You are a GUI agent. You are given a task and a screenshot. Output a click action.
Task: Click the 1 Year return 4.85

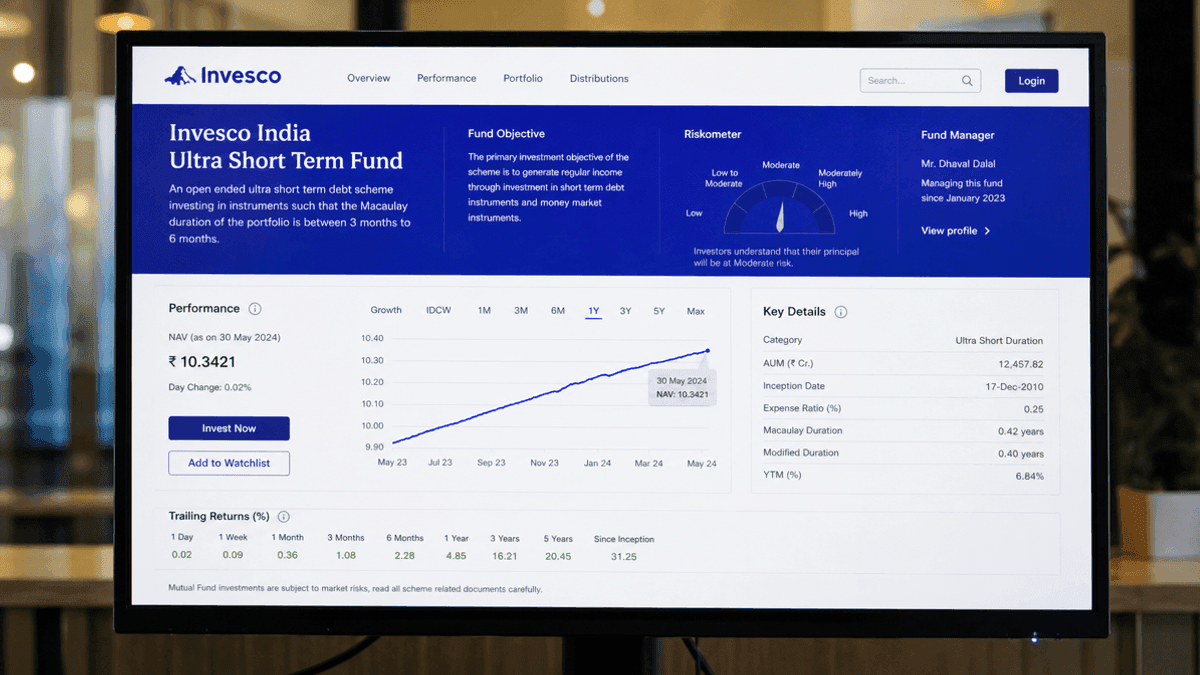pos(456,555)
